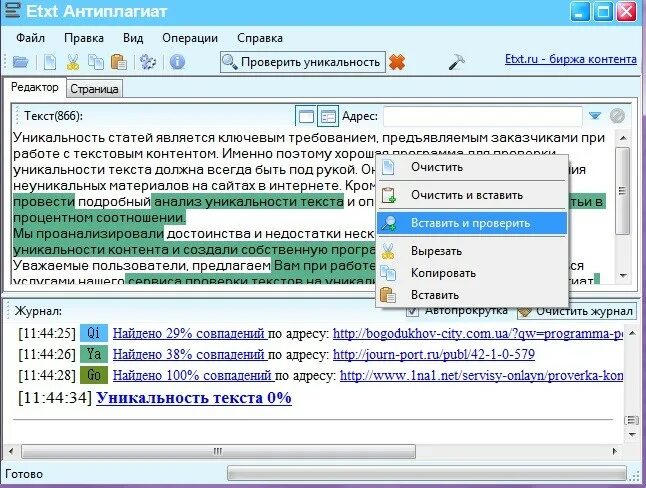Open the Etxt.ru - биржа контента link

click(571, 59)
